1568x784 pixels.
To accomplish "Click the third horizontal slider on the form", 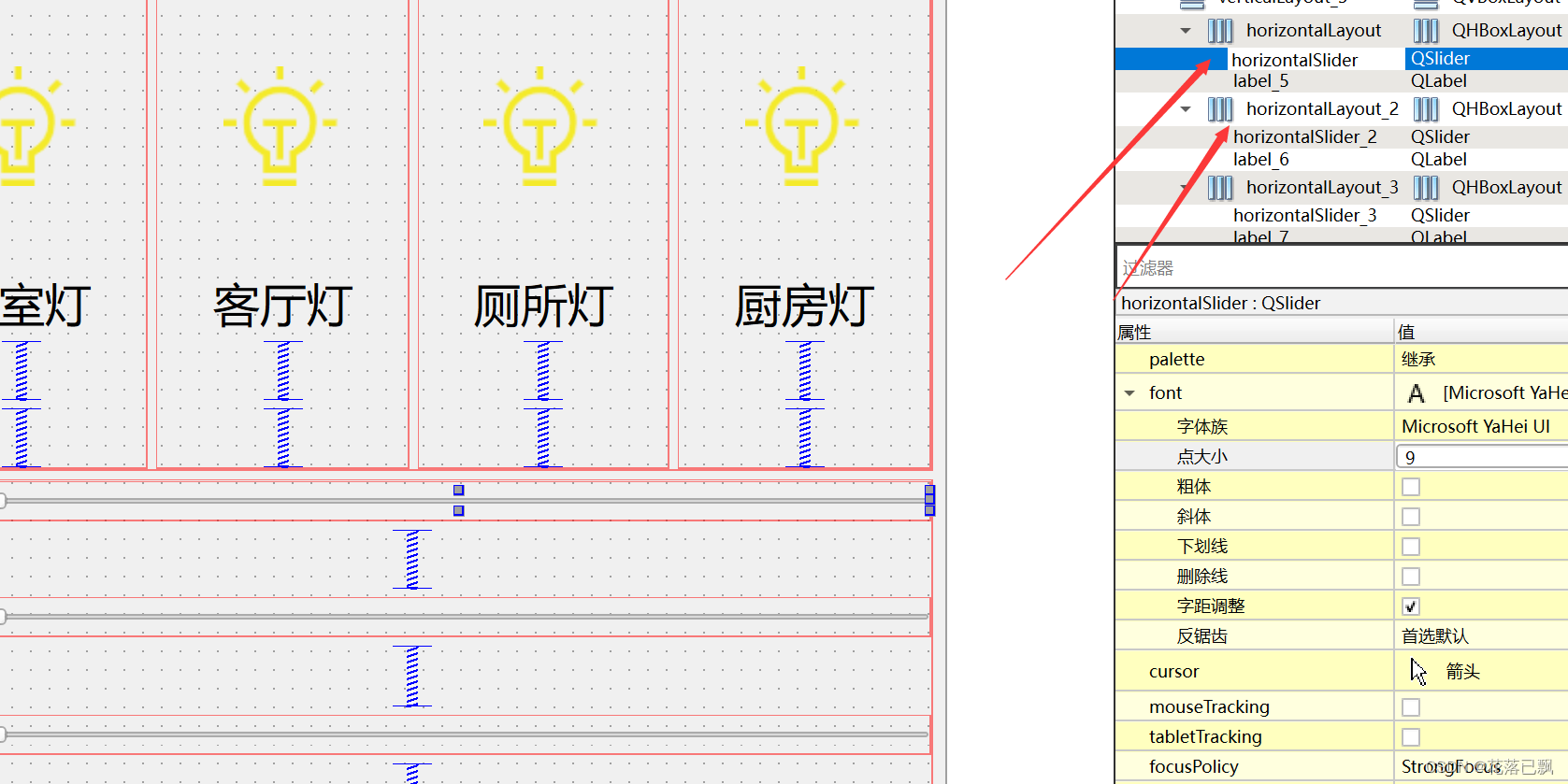I will 465,734.
